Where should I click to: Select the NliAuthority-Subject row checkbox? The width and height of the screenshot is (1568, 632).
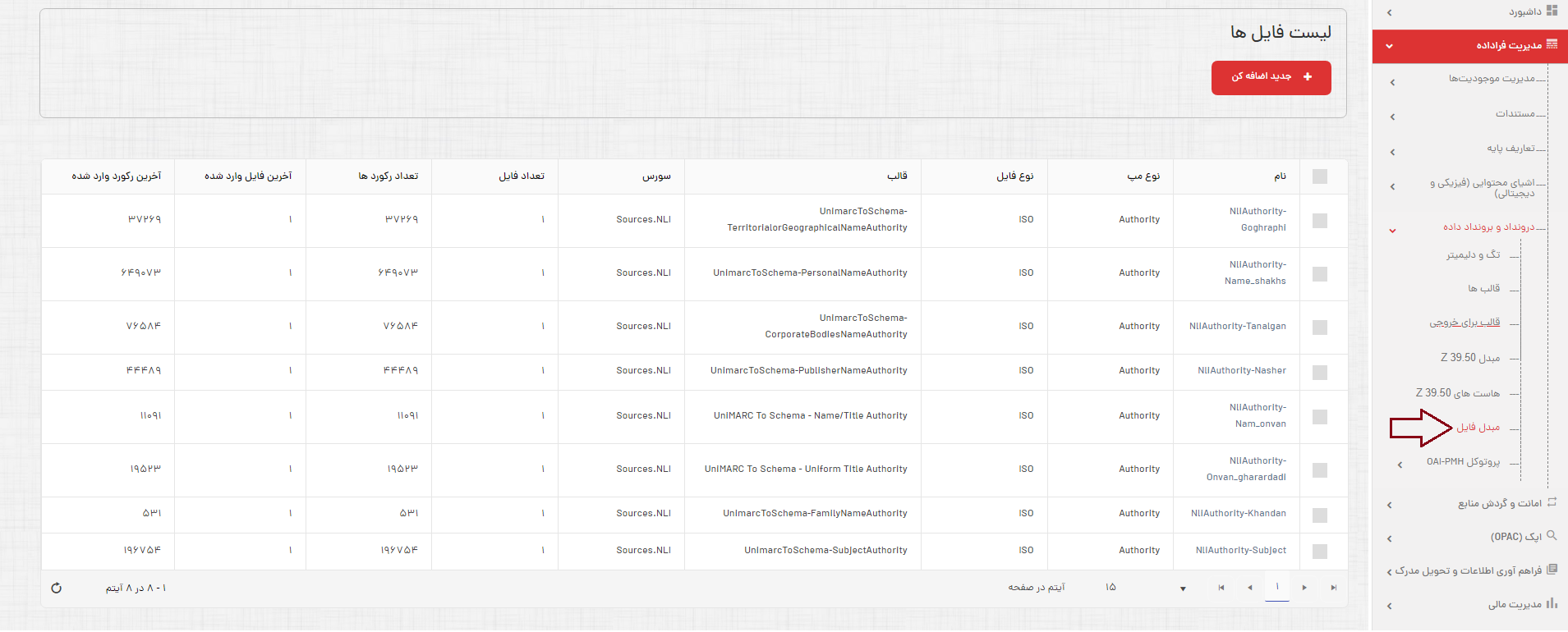1320,552
